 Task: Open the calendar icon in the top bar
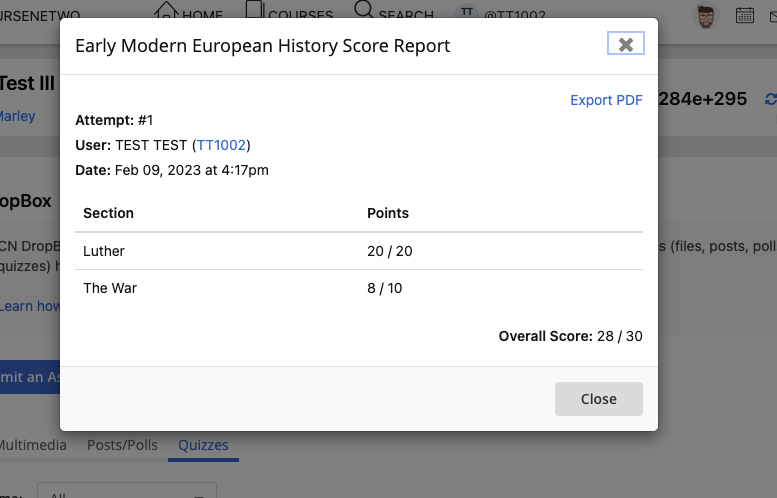point(744,15)
